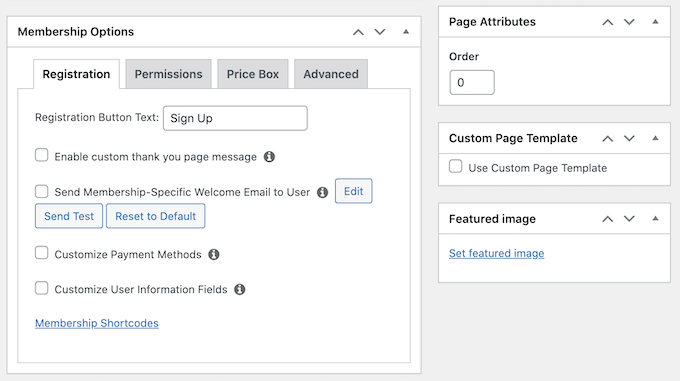Enable custom thank you page message
680x381 pixels.
(42, 155)
